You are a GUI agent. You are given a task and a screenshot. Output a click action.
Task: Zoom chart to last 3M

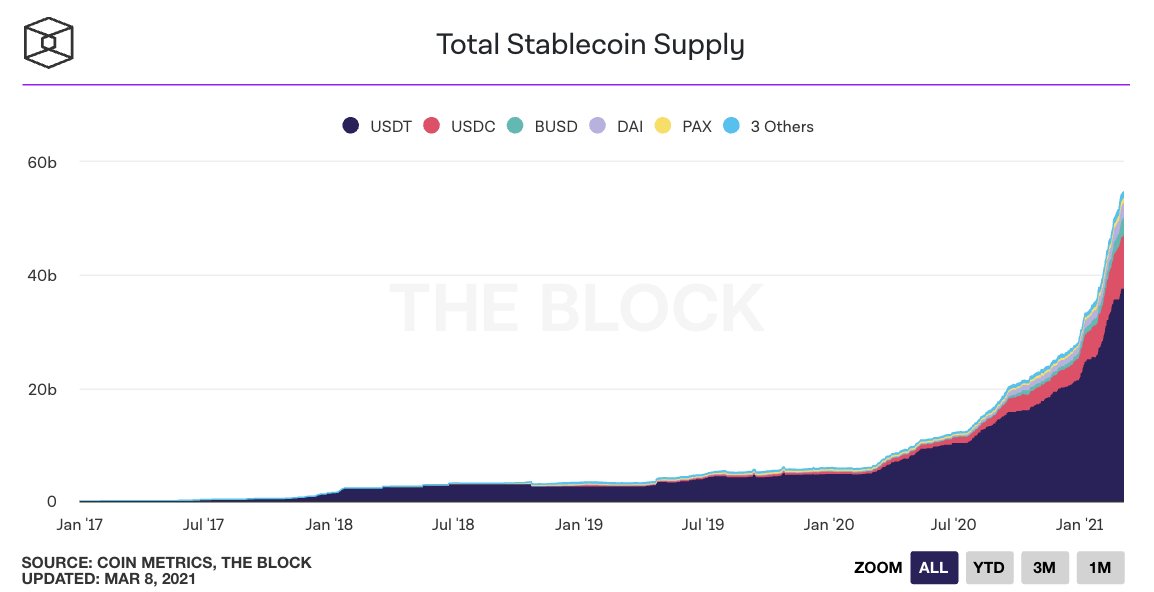1044,568
